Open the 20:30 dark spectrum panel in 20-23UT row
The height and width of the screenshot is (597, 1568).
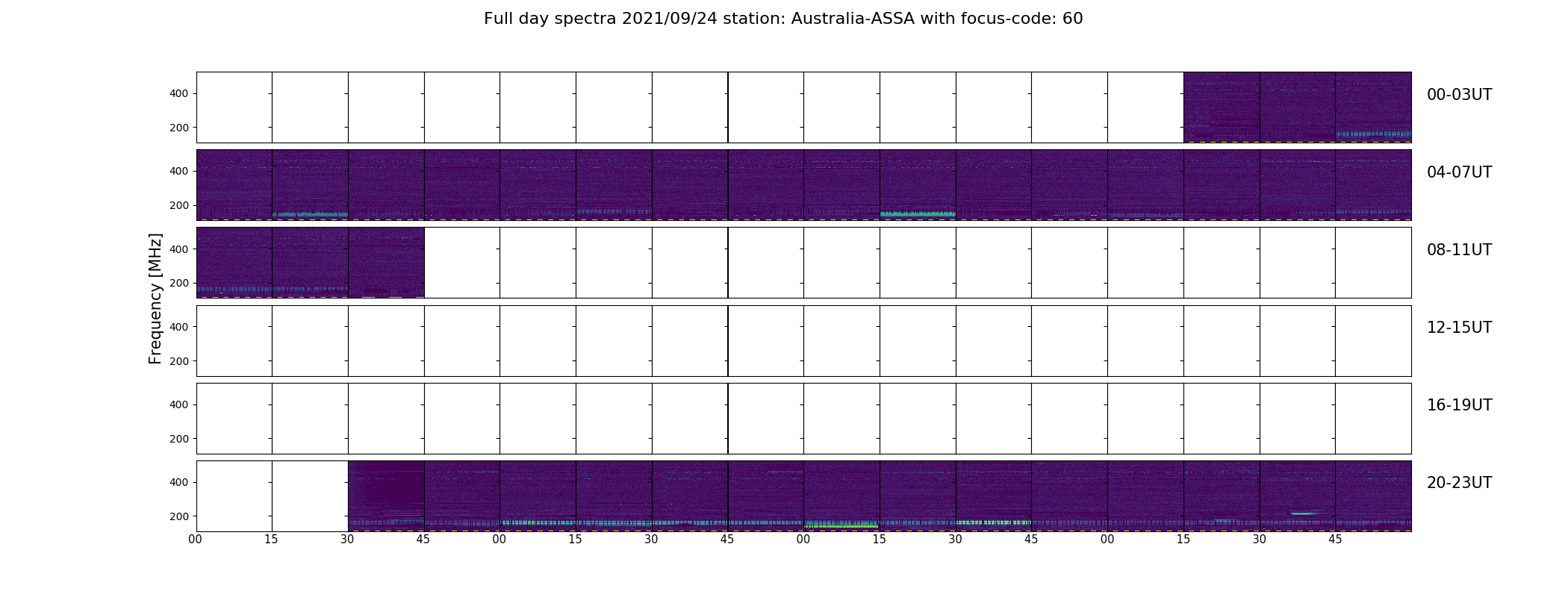(x=386, y=496)
